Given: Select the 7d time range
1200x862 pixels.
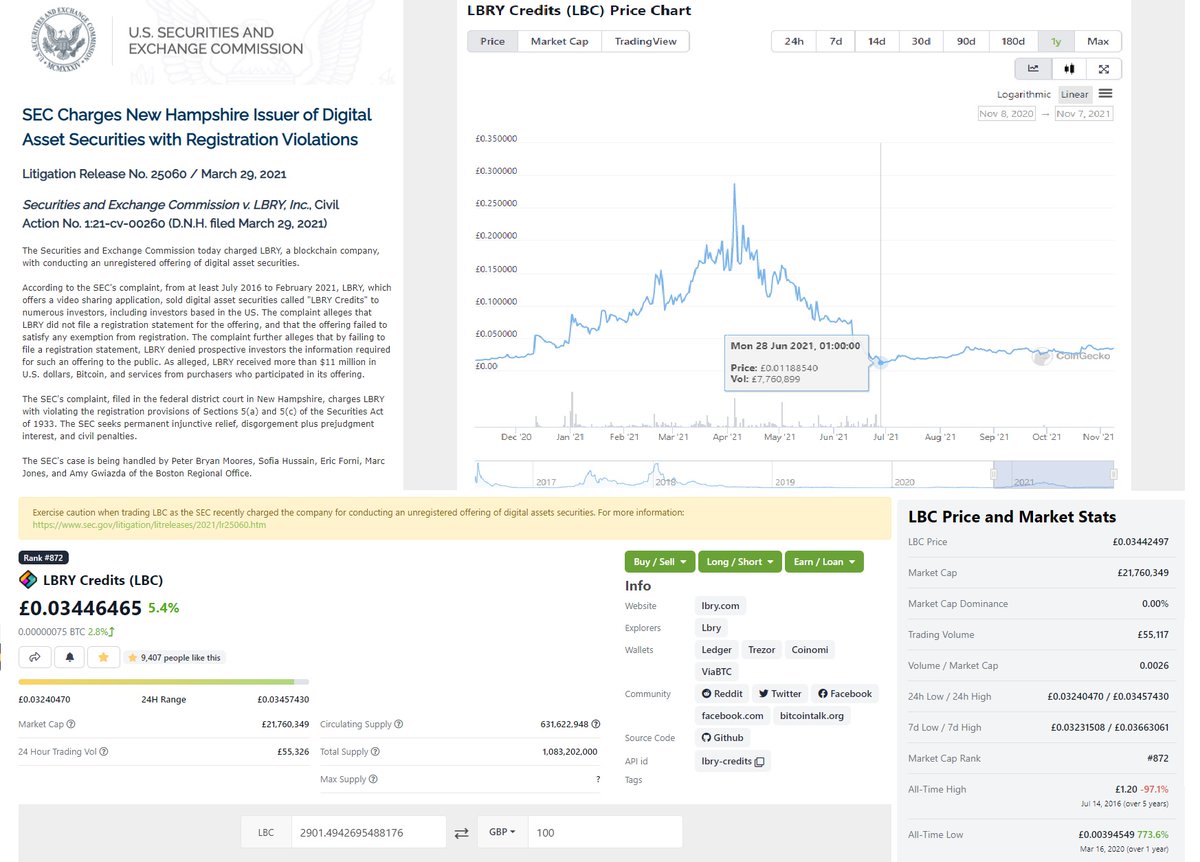Looking at the screenshot, I should 835,41.
